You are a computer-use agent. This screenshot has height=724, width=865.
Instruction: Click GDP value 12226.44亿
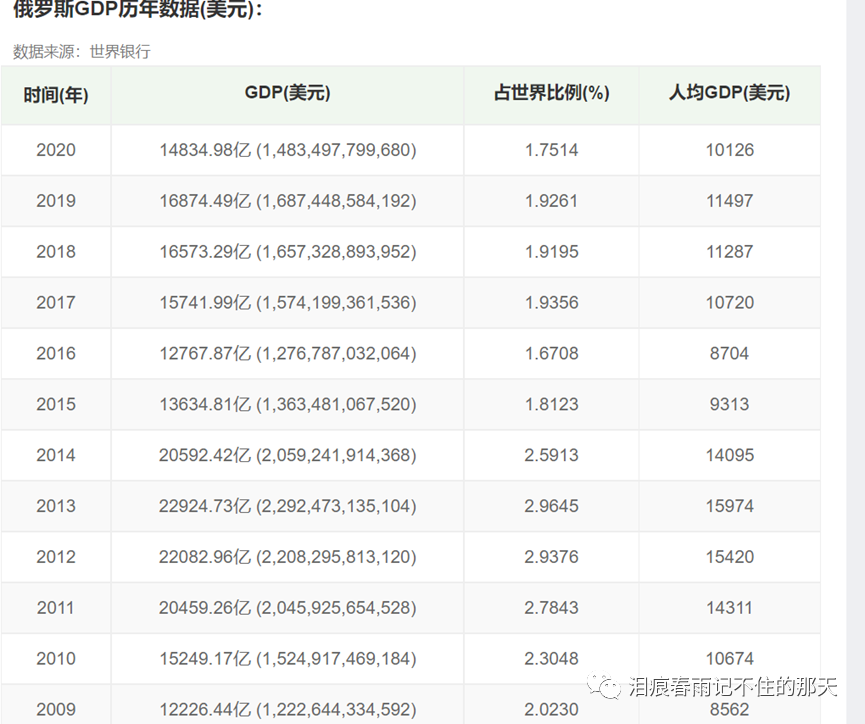[x=205, y=709]
